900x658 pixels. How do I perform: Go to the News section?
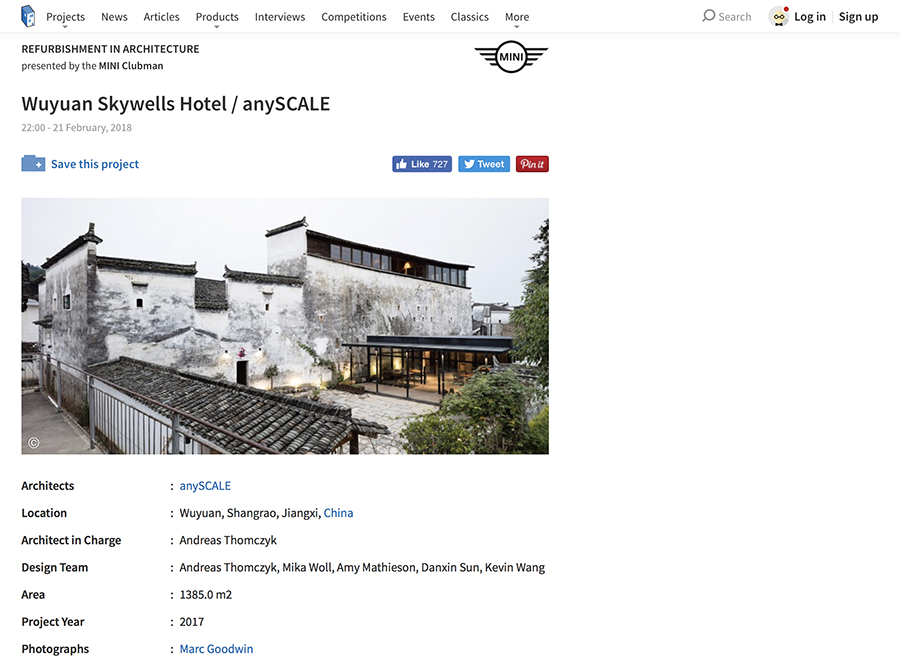coord(114,17)
